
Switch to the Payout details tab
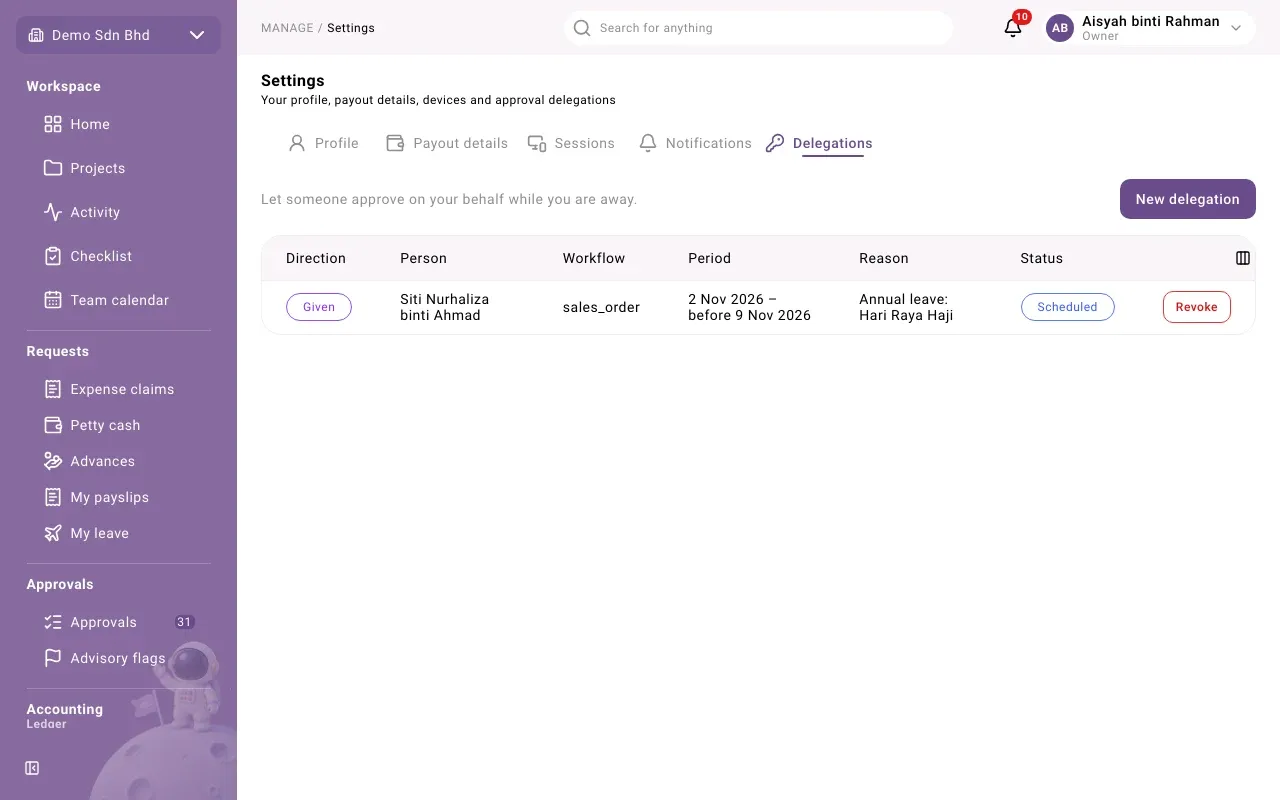point(447,143)
